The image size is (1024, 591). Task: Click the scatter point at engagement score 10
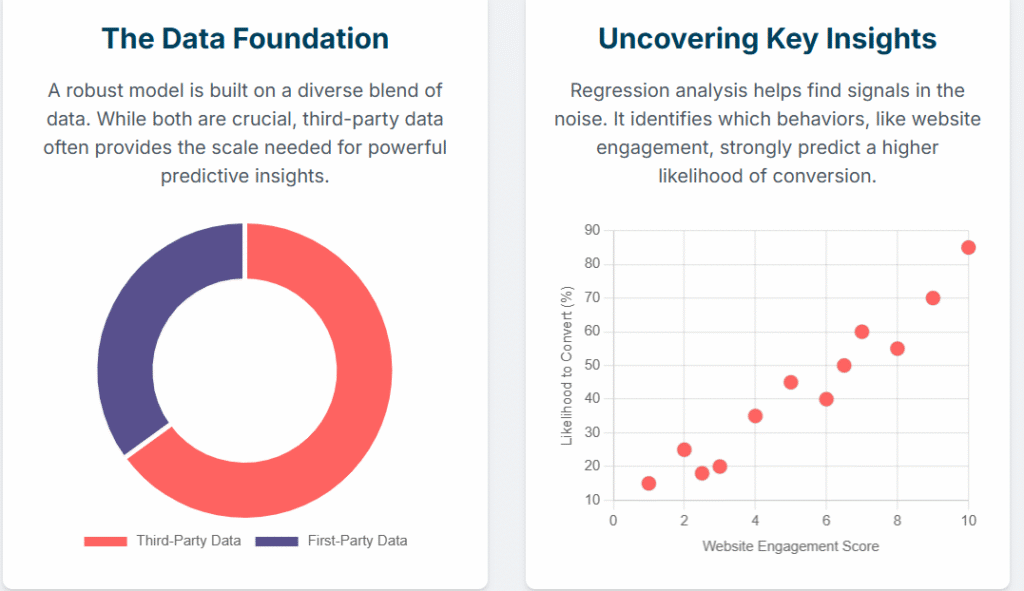coord(968,248)
